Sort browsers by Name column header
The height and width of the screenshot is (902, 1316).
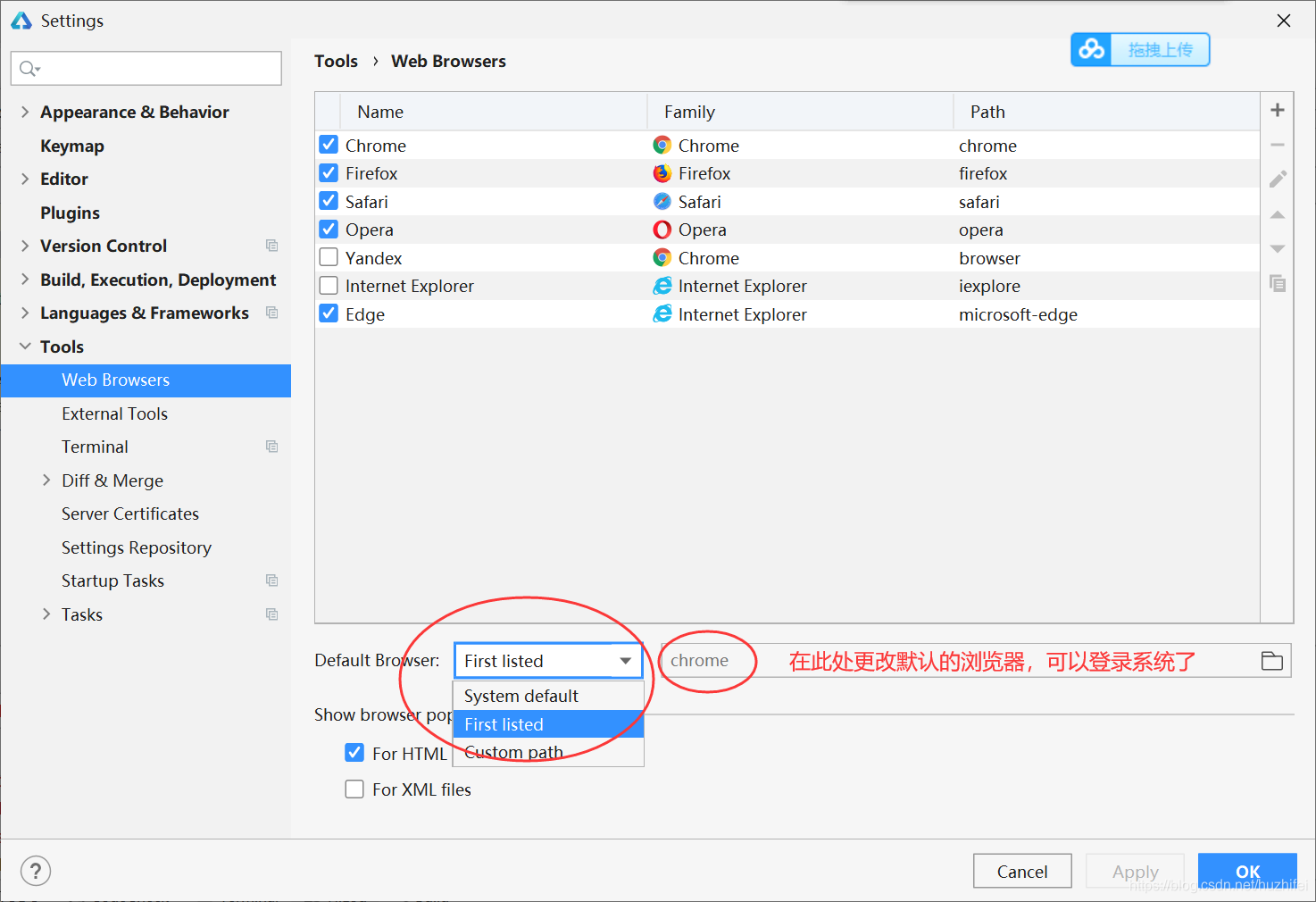coord(494,112)
